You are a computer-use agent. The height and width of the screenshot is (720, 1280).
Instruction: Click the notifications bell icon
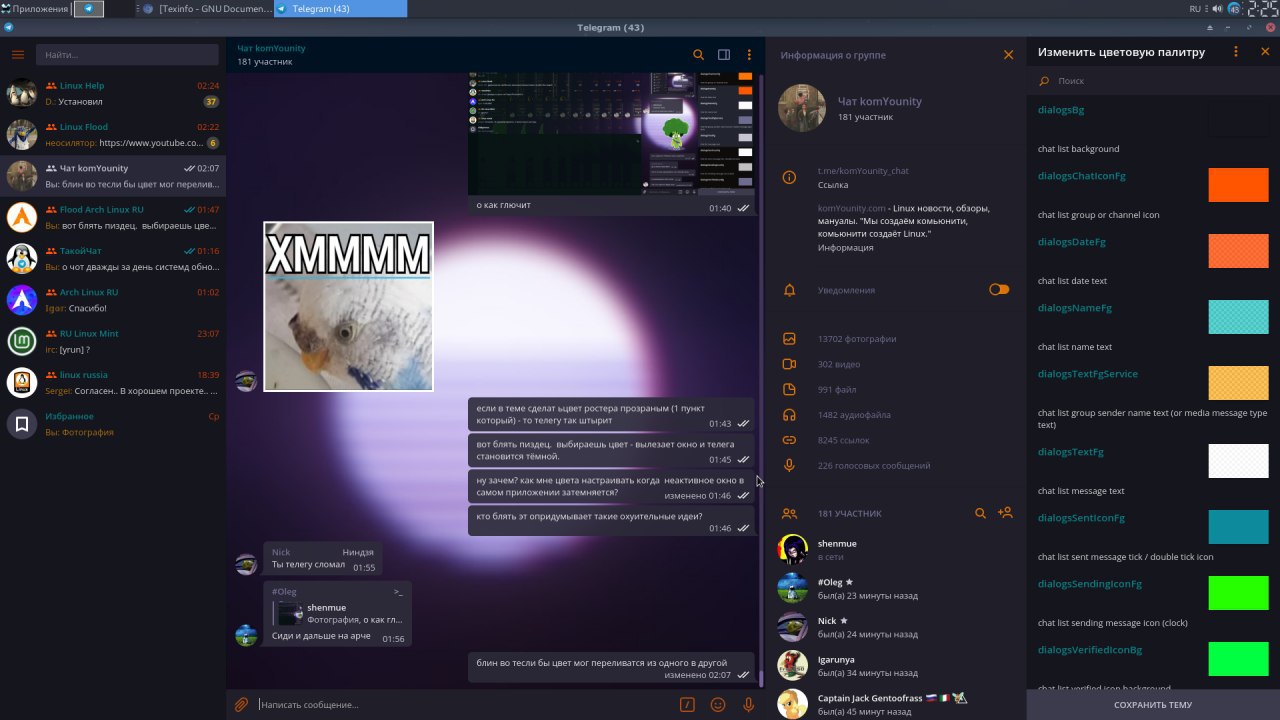789,290
